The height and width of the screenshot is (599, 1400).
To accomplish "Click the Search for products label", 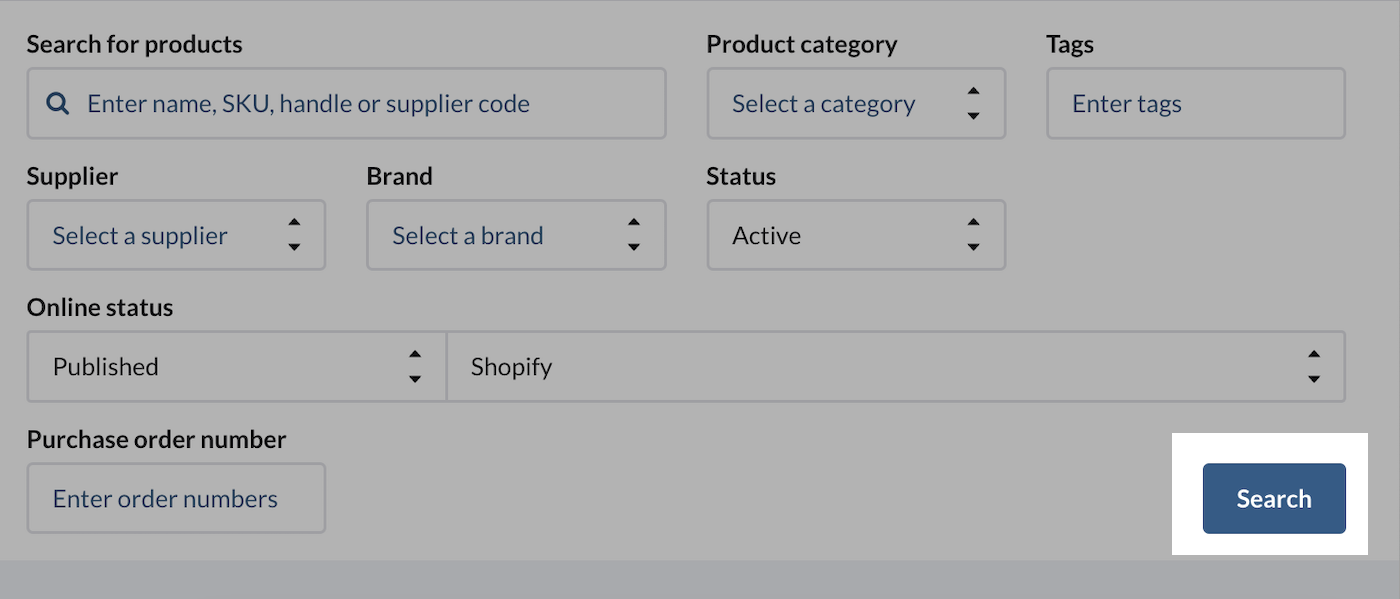I will click(x=134, y=45).
